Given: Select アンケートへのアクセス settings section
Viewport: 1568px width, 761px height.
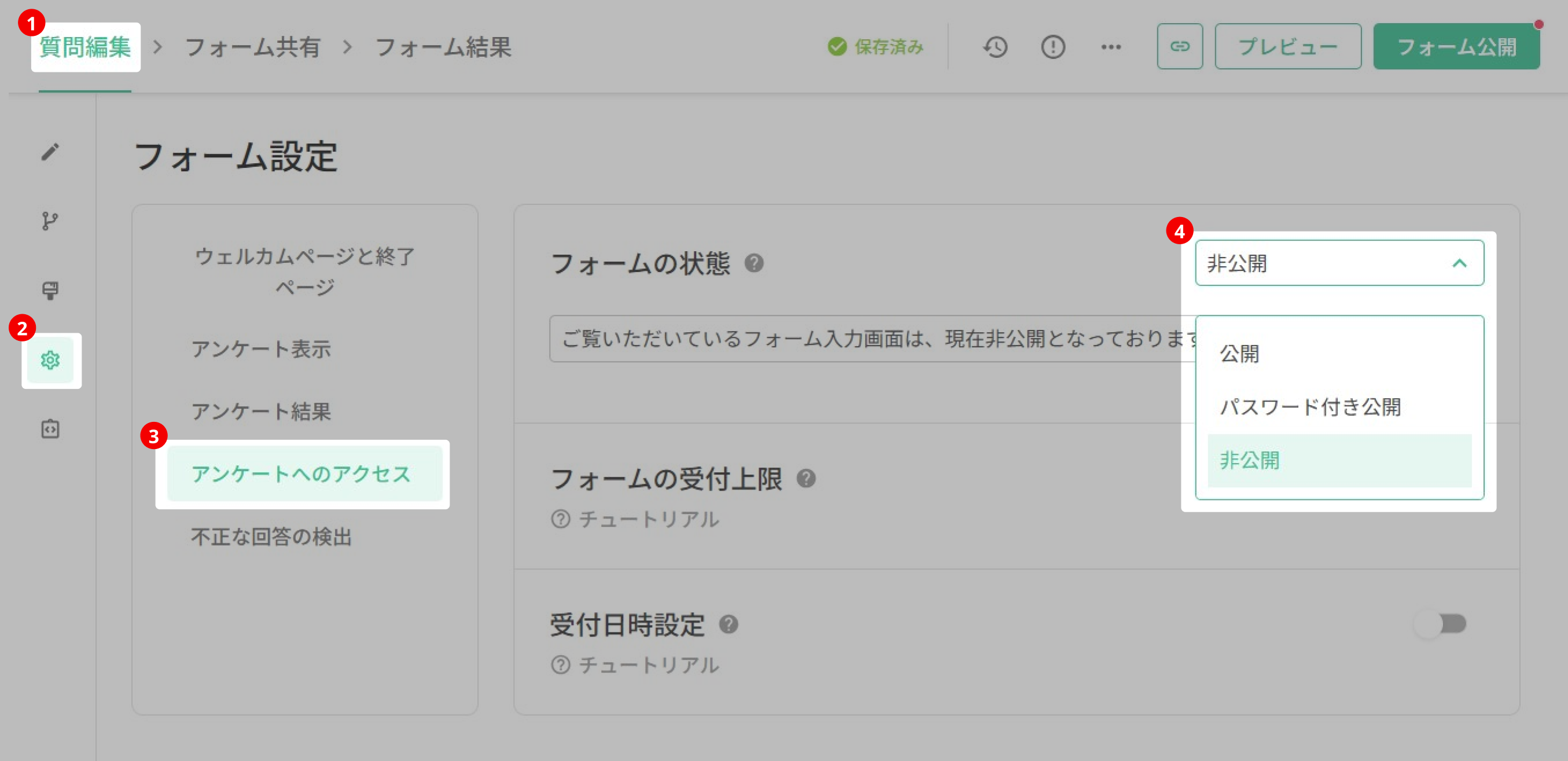Looking at the screenshot, I should click(x=304, y=473).
